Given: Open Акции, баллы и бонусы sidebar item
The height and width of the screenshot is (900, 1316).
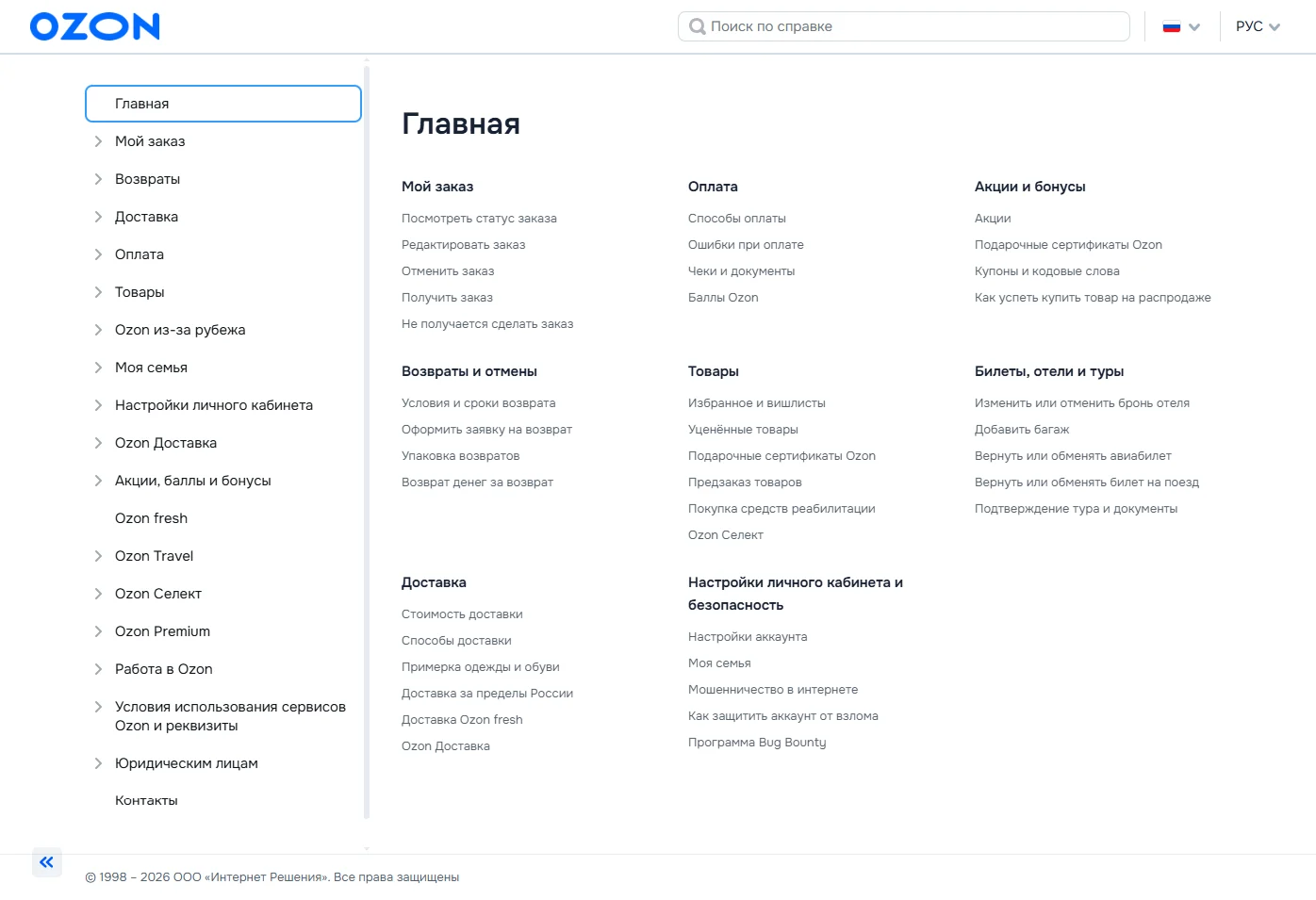Looking at the screenshot, I should click(x=193, y=481).
